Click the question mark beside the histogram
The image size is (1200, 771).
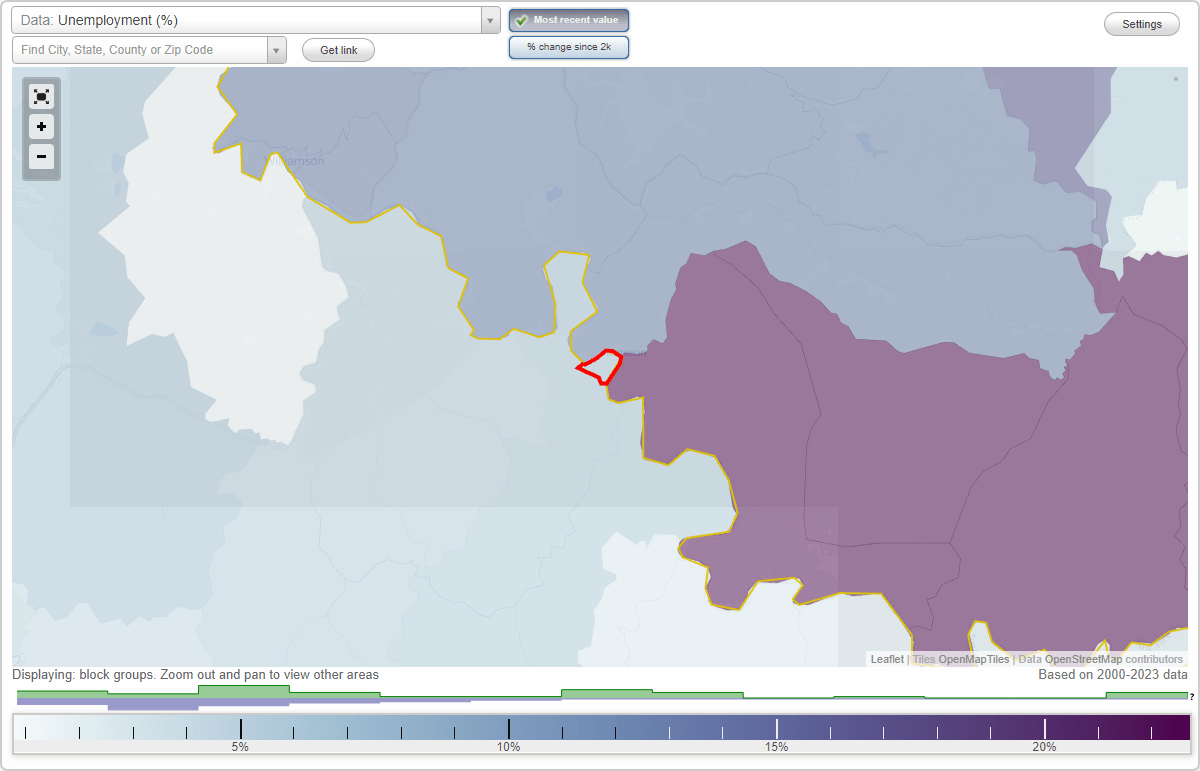(x=1192, y=696)
